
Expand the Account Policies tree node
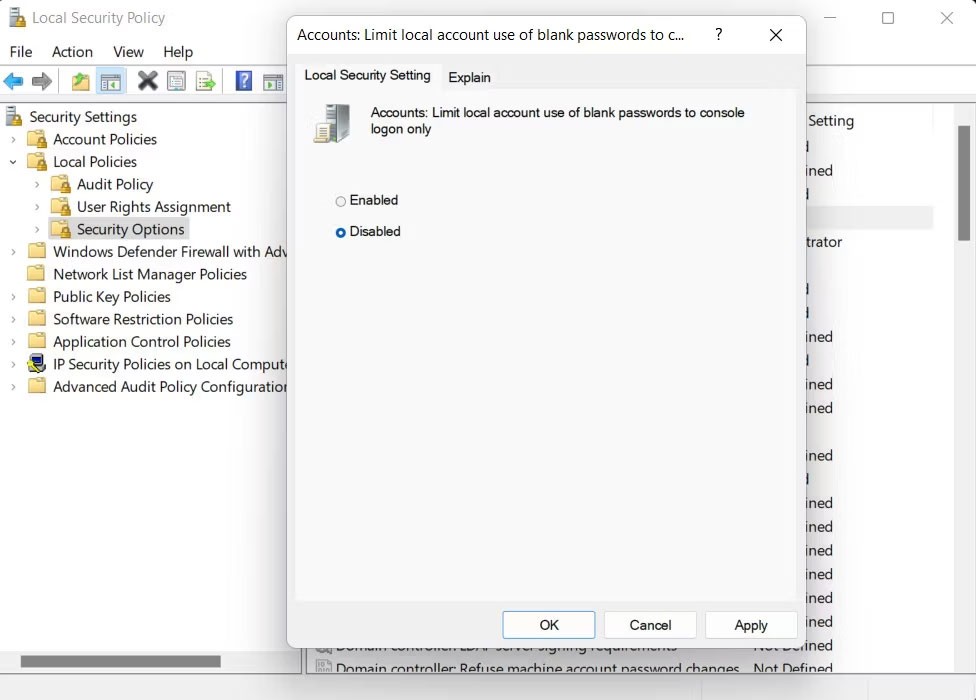[x=13, y=140]
